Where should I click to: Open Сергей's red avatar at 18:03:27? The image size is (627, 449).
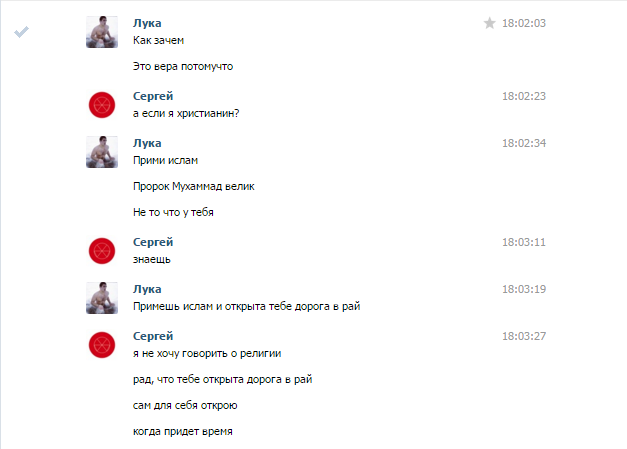pos(102,345)
